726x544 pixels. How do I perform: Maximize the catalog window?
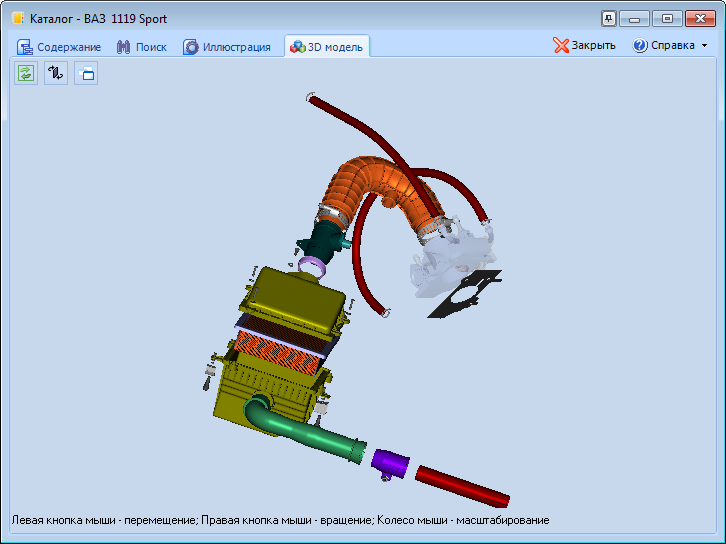click(668, 18)
